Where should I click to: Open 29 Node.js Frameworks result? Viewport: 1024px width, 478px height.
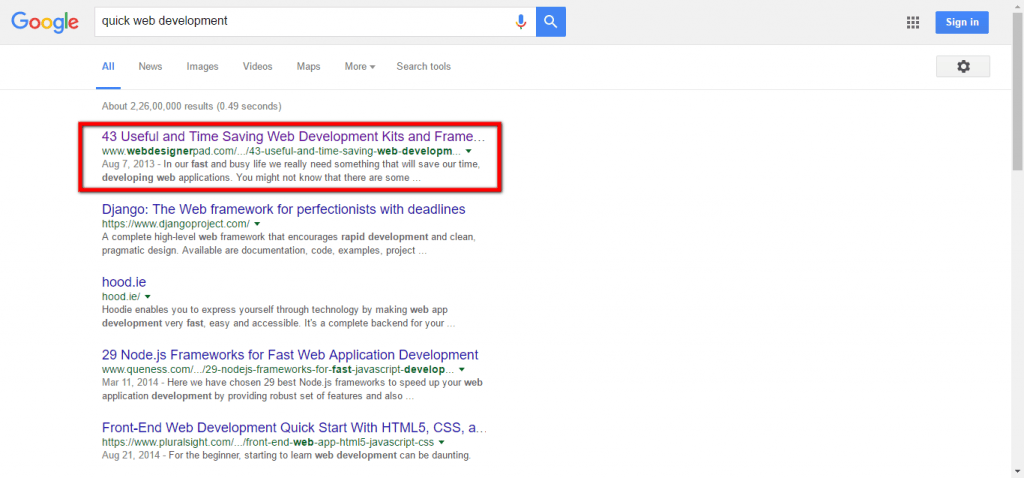coord(290,355)
